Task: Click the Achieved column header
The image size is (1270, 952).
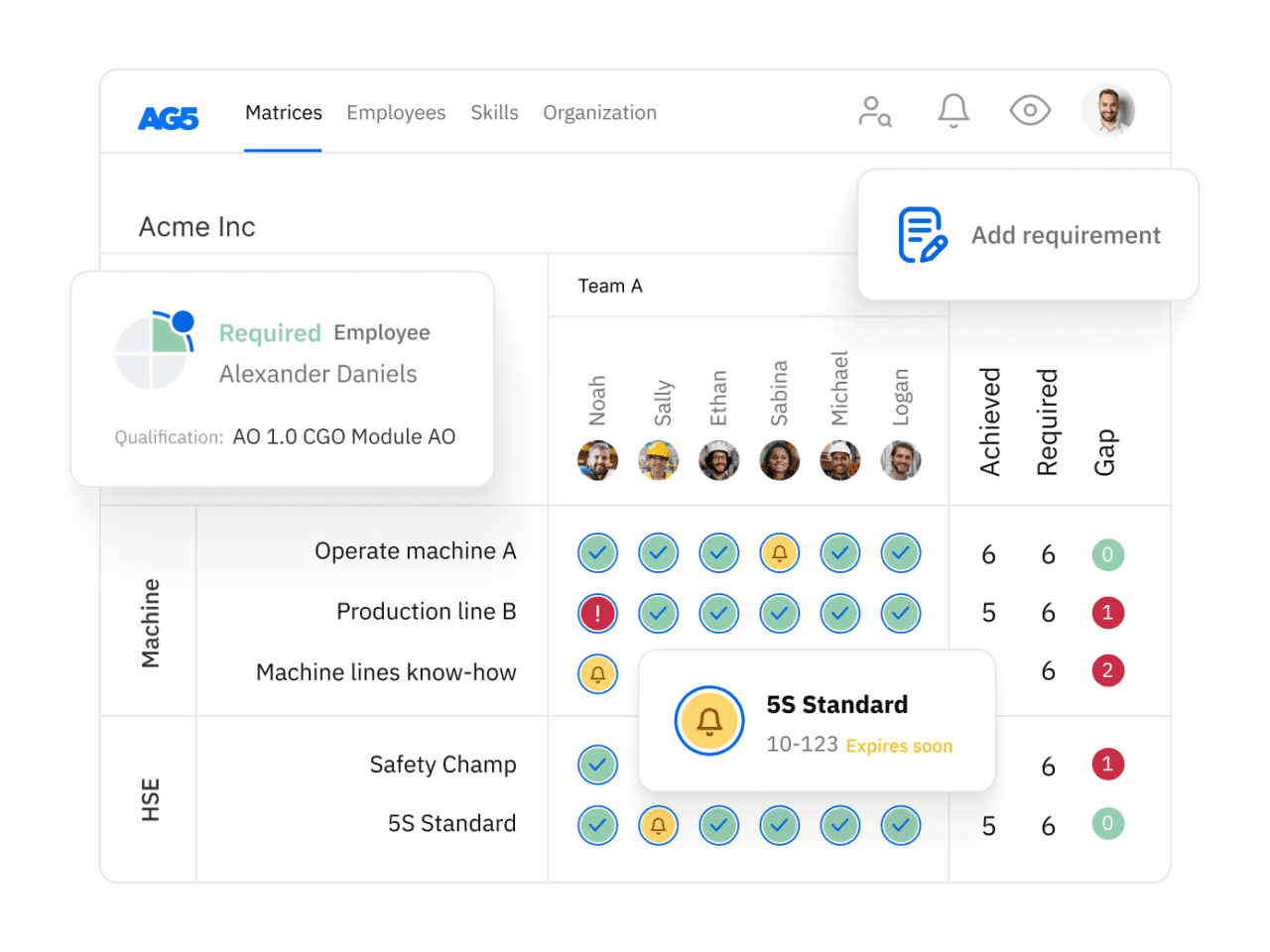Action: click(990, 421)
